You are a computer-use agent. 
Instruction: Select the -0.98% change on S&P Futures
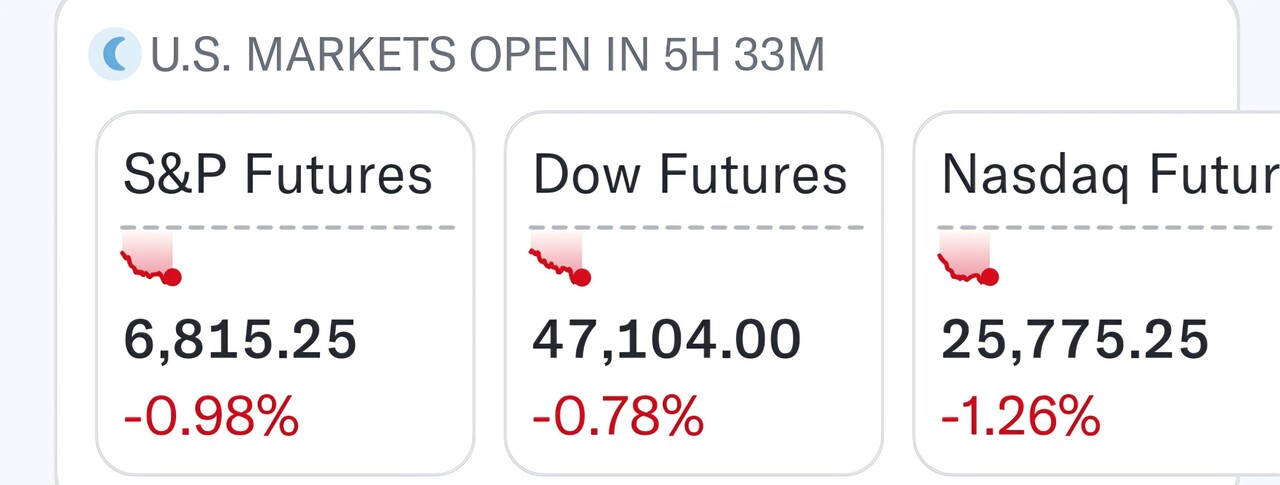(x=211, y=415)
